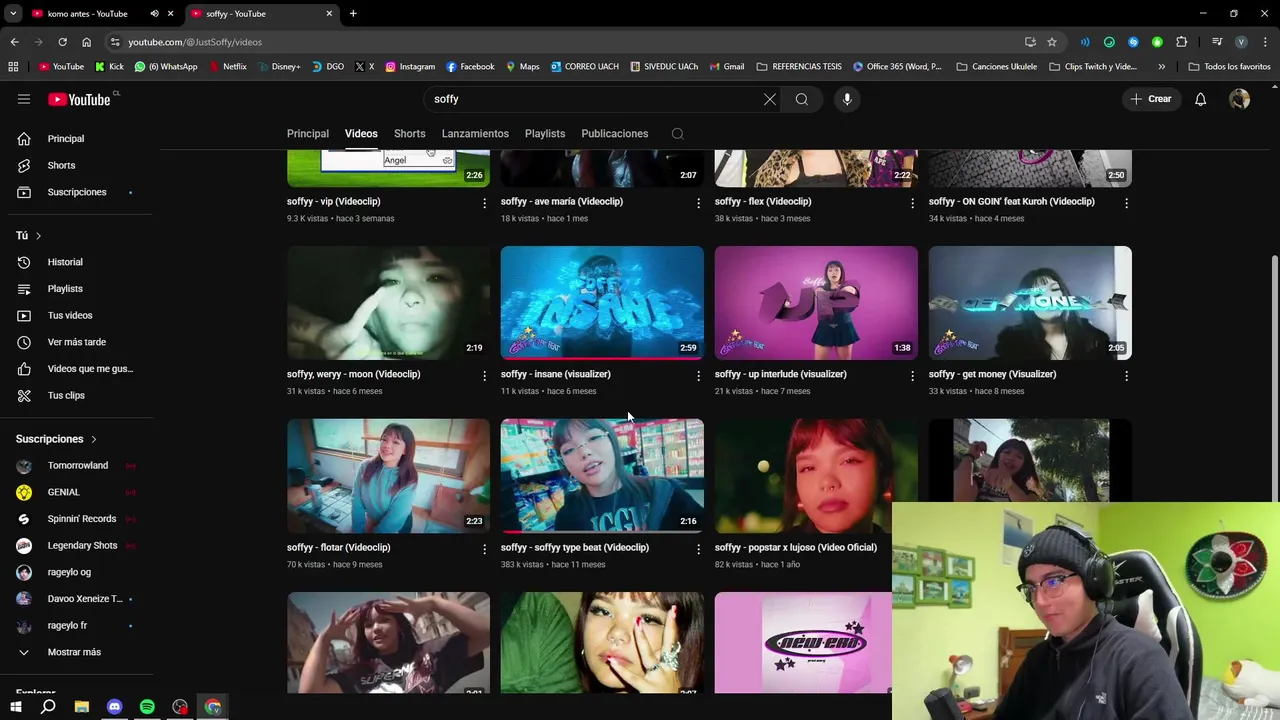The image size is (1280, 720).
Task: Open options for soffyy - ave maría video
Action: click(x=698, y=203)
